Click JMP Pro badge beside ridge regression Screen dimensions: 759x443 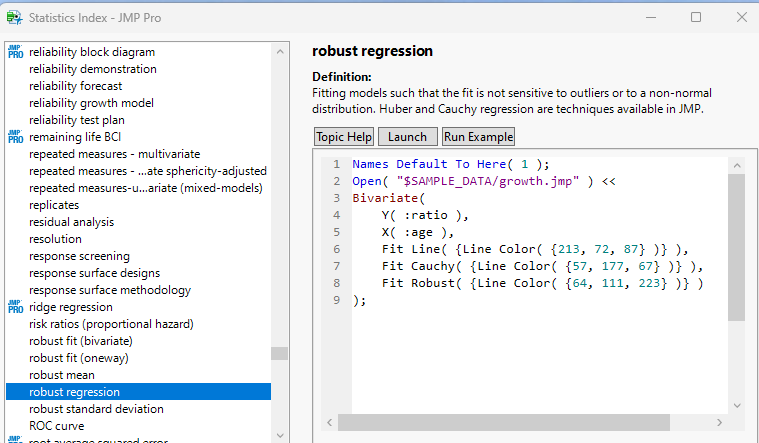point(15,307)
